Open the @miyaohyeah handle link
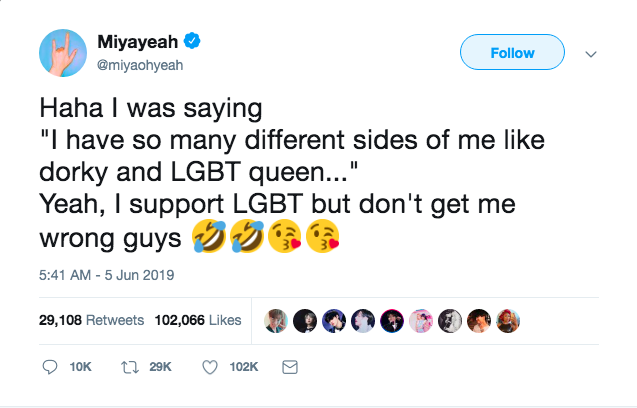The image size is (637, 408). pos(140,65)
